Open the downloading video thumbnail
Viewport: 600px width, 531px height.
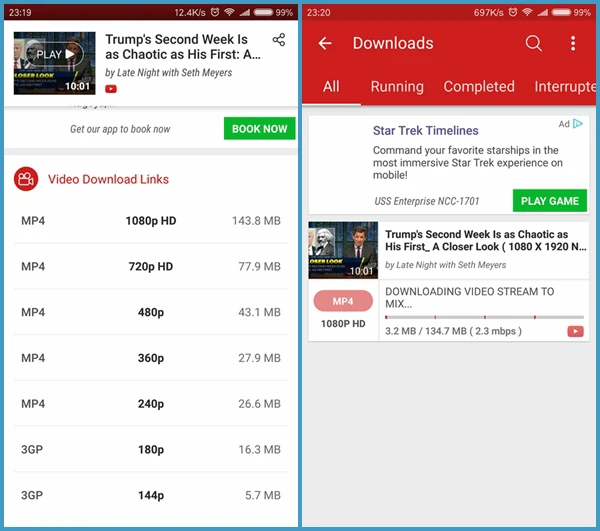pos(343,250)
